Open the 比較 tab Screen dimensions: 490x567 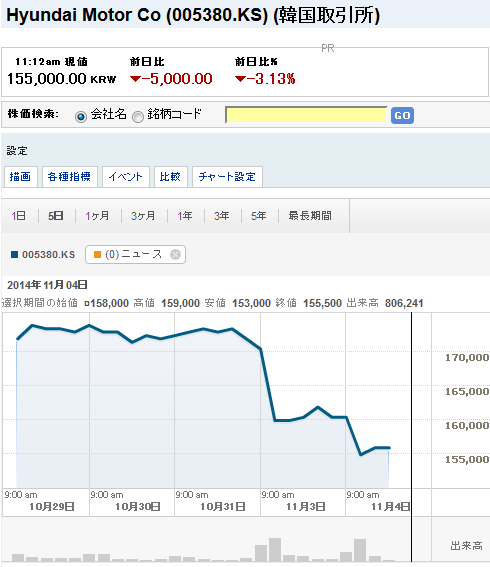point(170,176)
